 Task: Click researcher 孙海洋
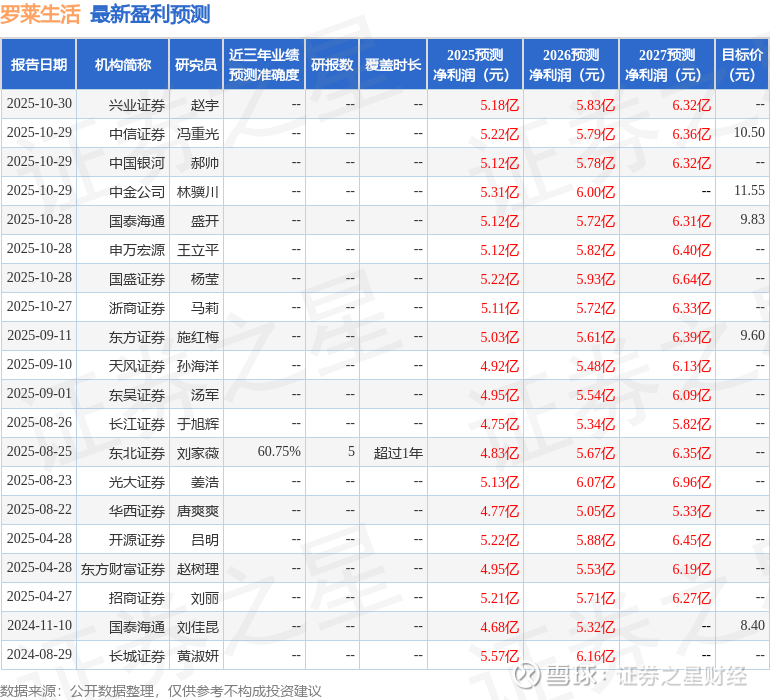[198, 366]
